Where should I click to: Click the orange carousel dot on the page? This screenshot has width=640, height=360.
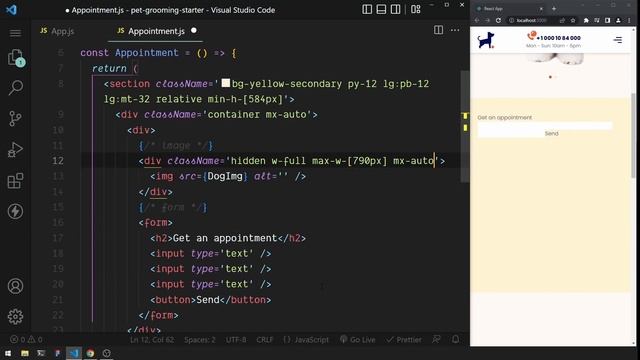[550, 77]
